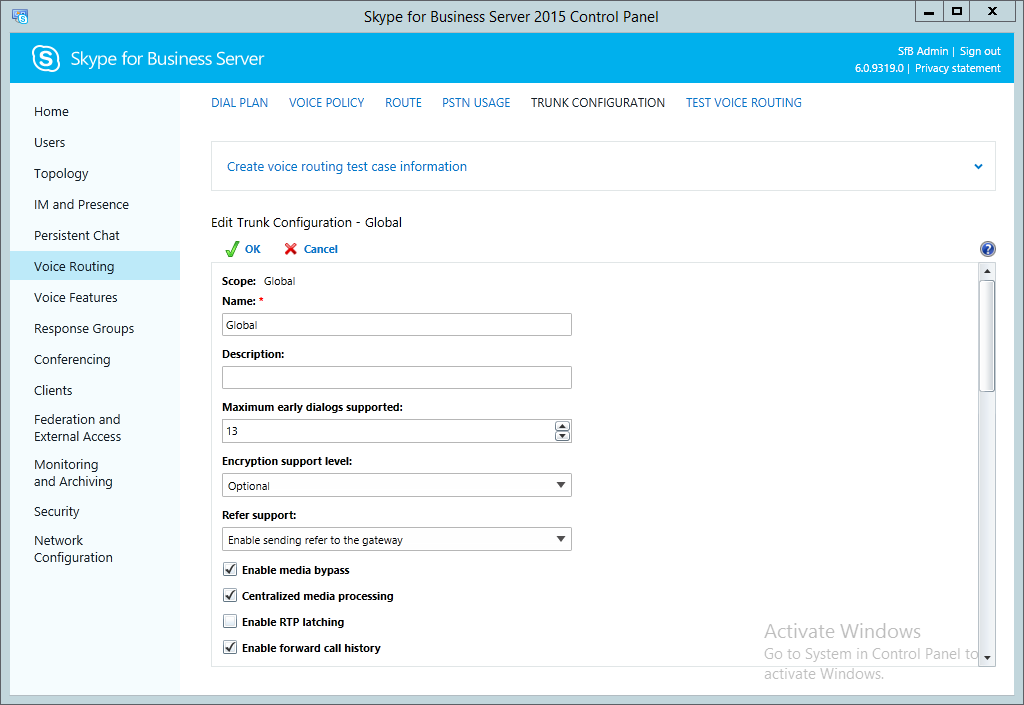The width and height of the screenshot is (1024, 705).
Task: Click into the Description text field
Action: click(396, 378)
